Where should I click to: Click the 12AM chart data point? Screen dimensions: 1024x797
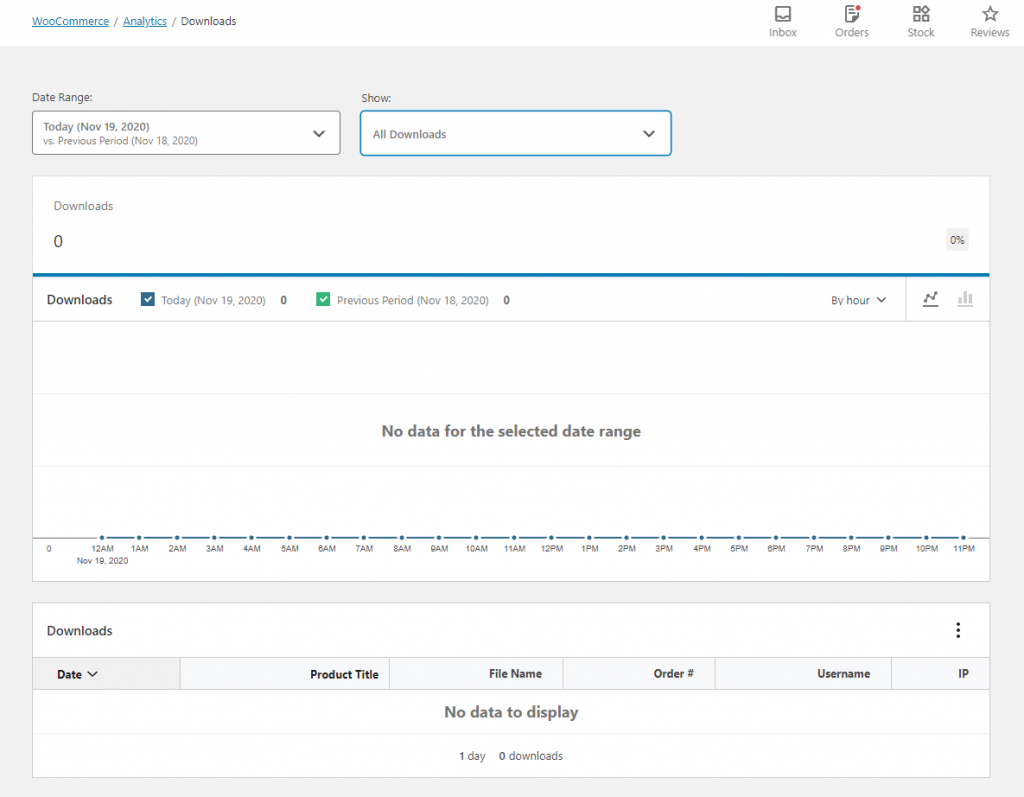click(102, 538)
